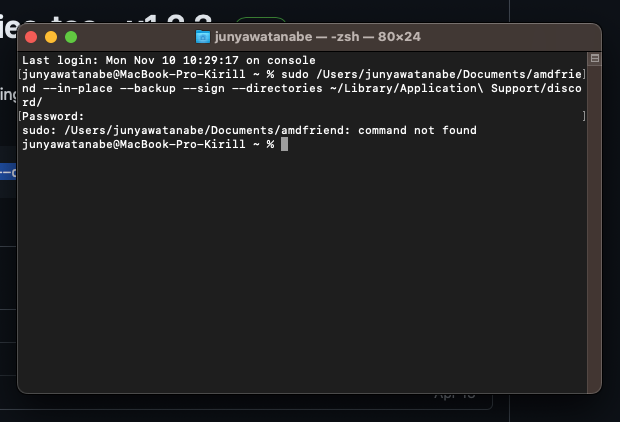Click the folder proxy icon in title bar
The height and width of the screenshot is (422, 620).
(x=203, y=37)
